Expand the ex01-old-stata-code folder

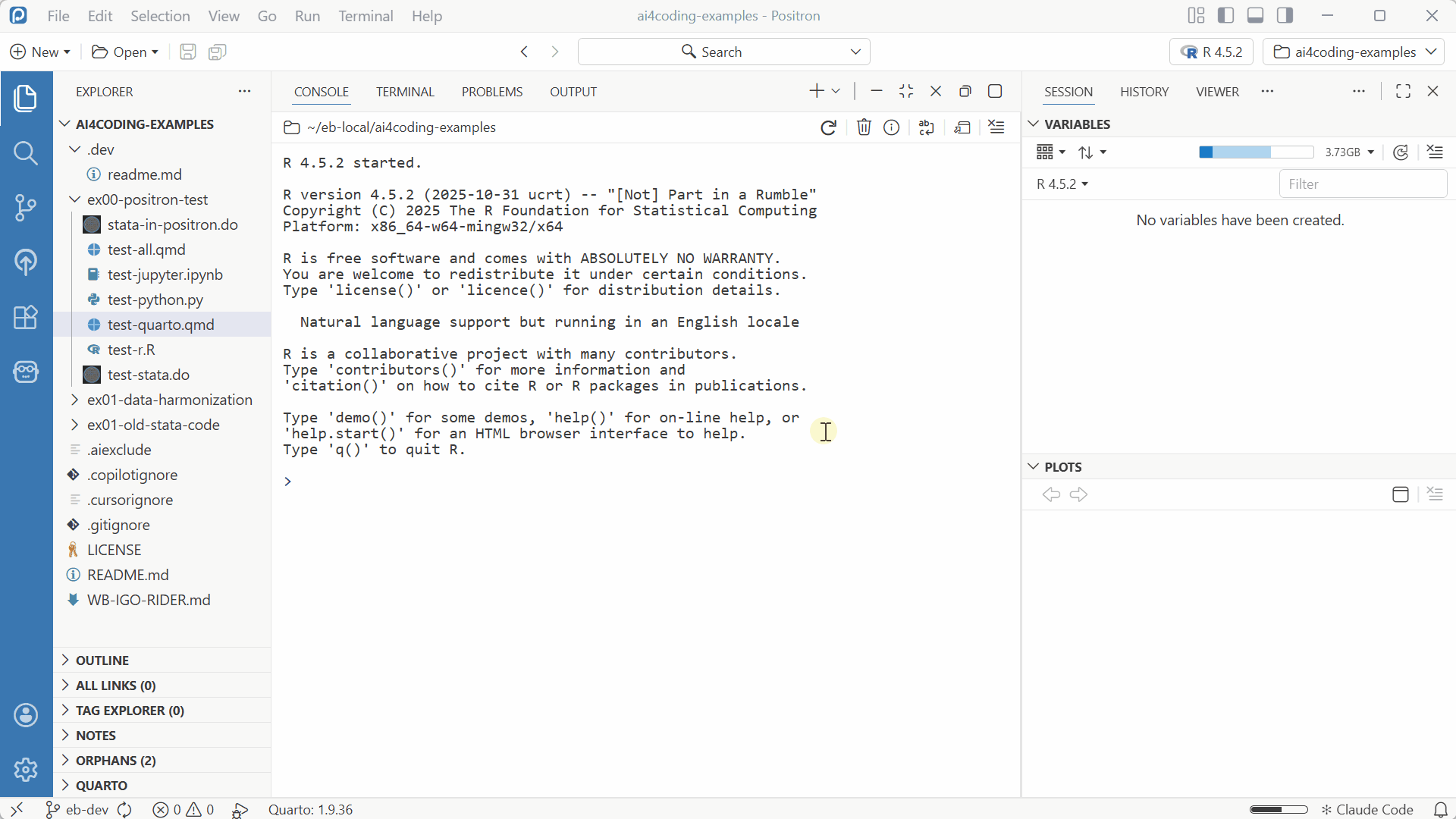(74, 425)
